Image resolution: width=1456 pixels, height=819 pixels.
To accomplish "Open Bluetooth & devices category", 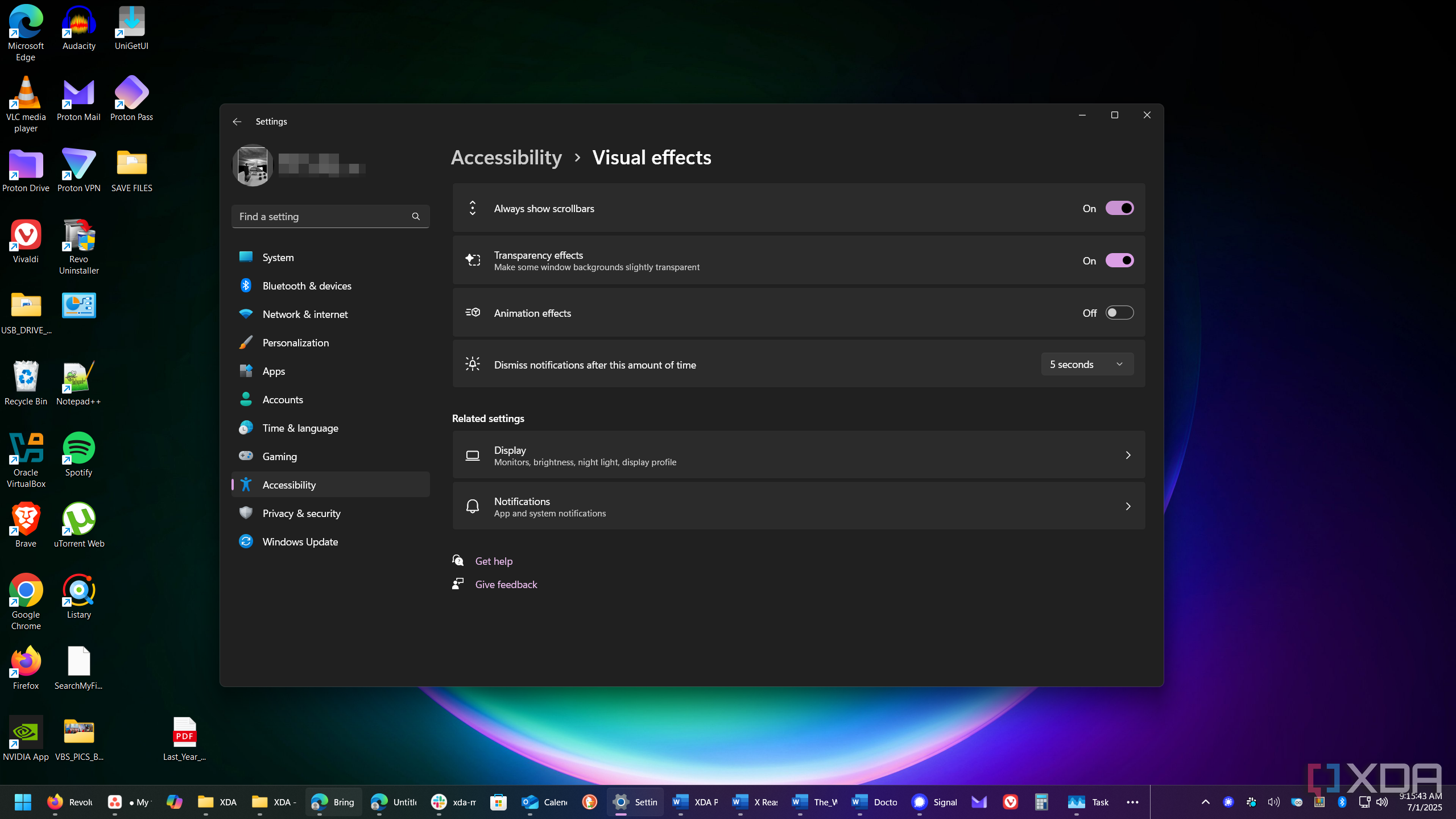I will click(x=330, y=286).
